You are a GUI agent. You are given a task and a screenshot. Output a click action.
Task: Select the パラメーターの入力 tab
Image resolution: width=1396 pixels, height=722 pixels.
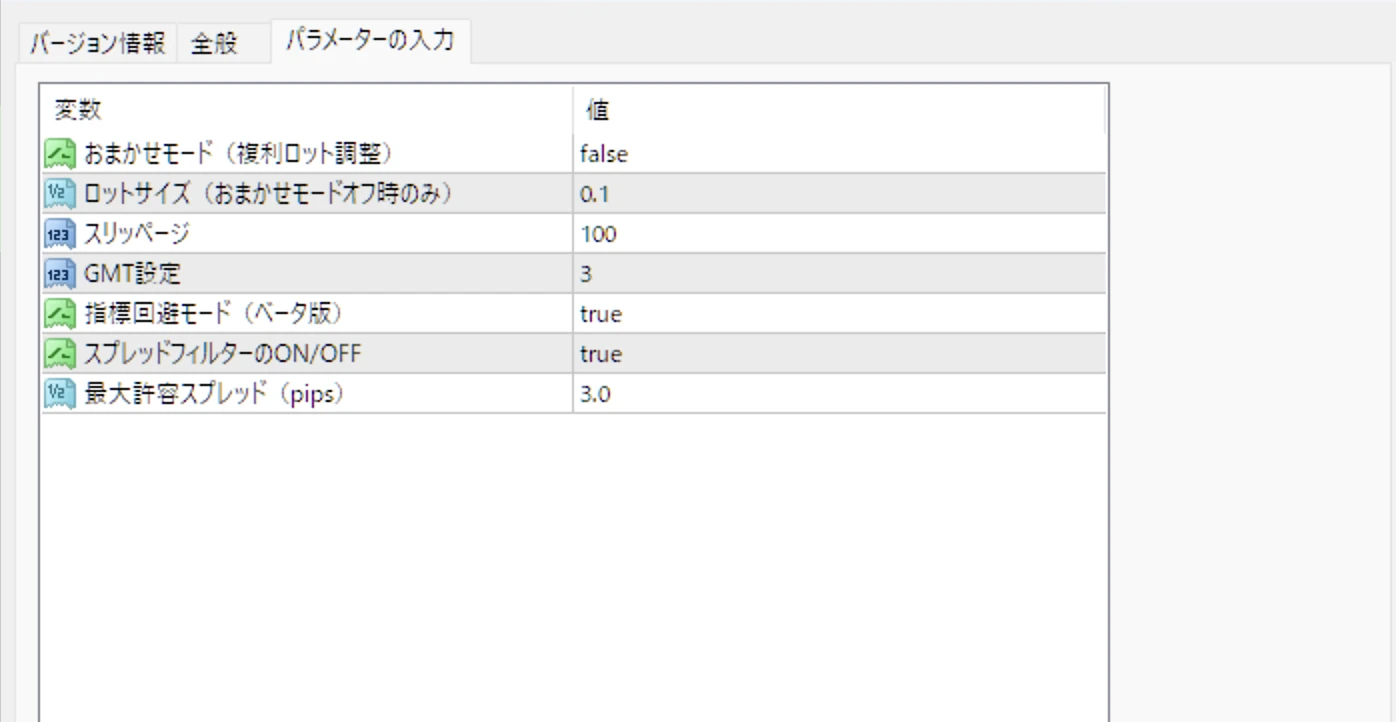[x=370, y=41]
